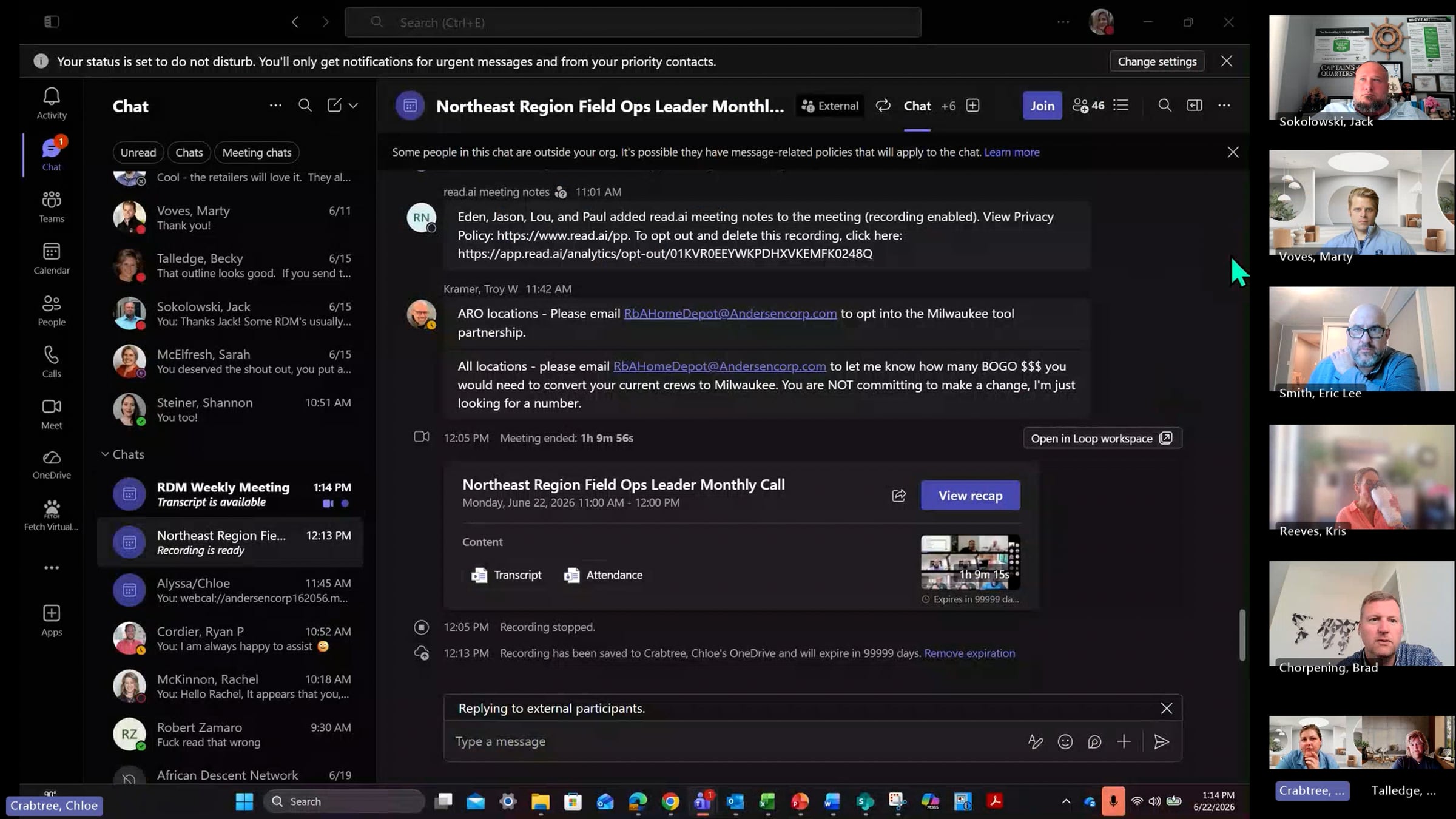Collapse the Chats section chevron
Image resolution: width=1456 pixels, height=819 pixels.
[x=105, y=454]
